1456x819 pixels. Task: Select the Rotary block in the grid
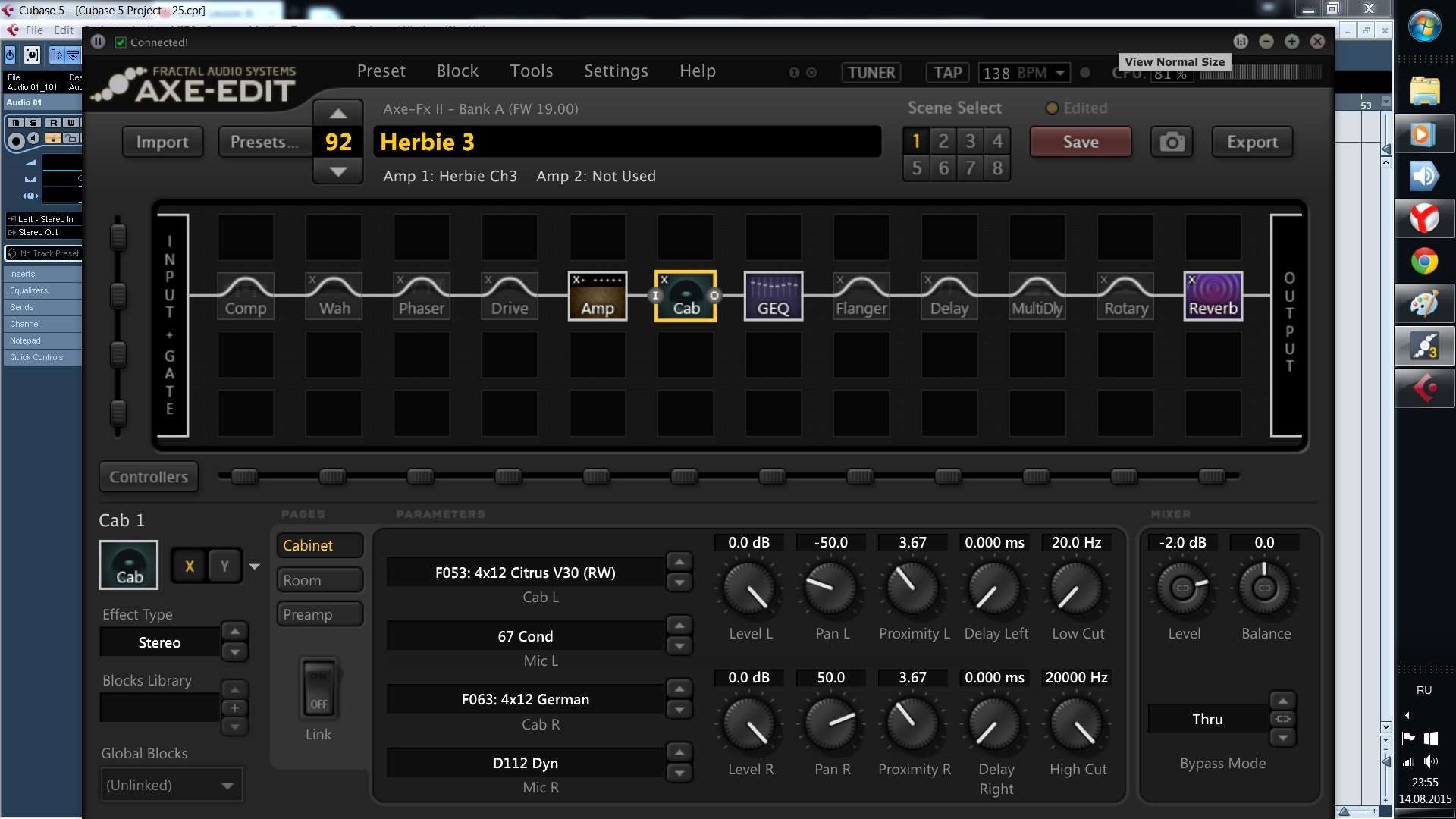[1125, 296]
